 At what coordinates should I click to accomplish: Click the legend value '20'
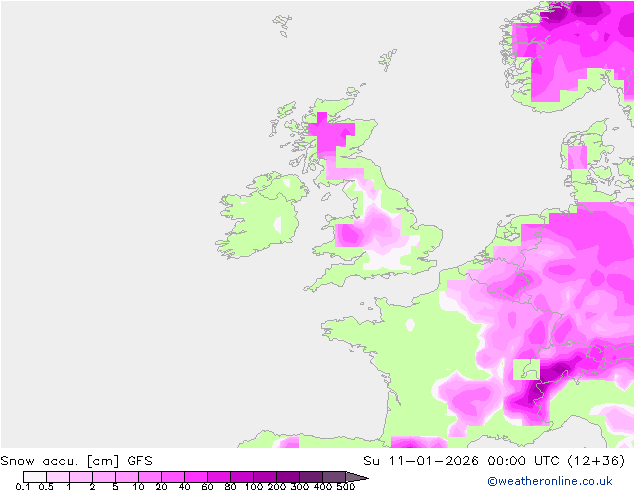(x=161, y=486)
